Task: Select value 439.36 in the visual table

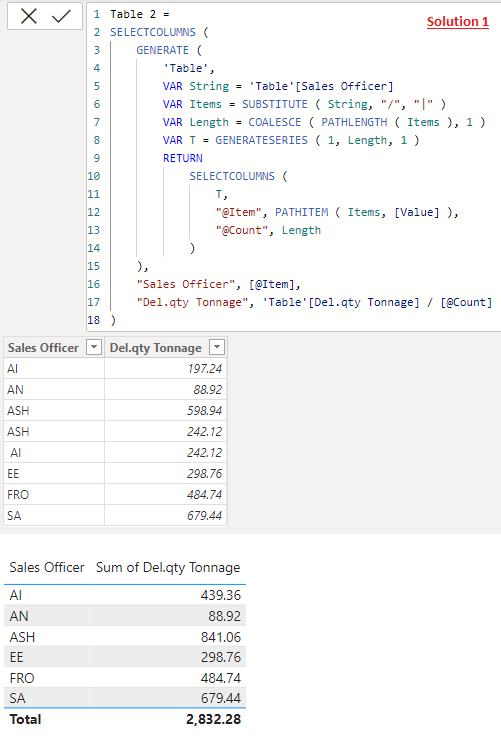Action: (221, 595)
